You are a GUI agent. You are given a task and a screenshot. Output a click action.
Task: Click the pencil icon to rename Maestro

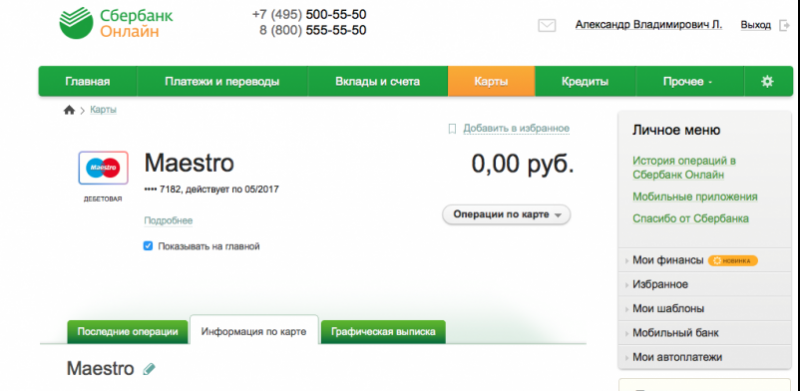point(148,369)
